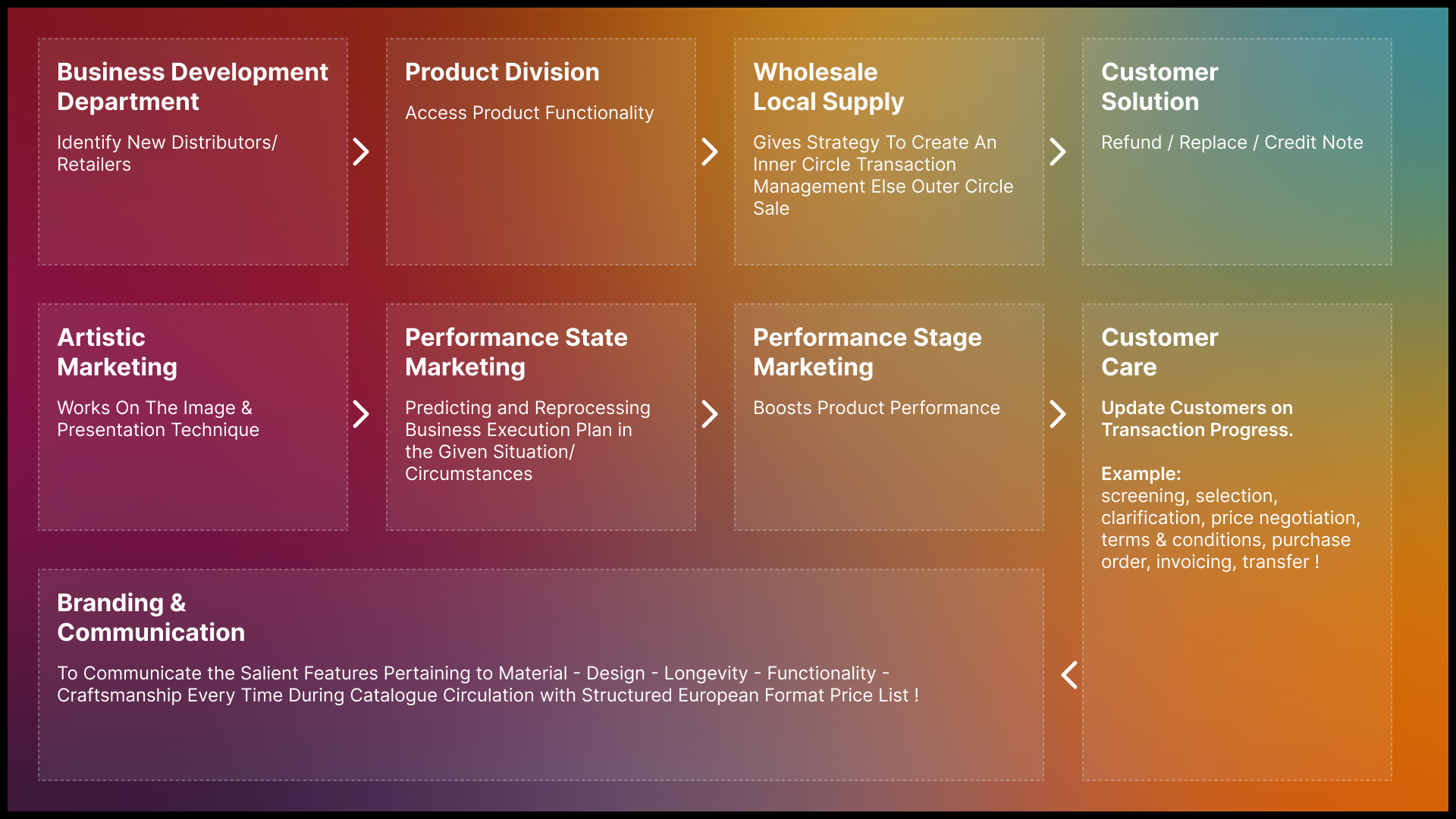
Task: Click the Customer Solution title
Action: click(x=1159, y=86)
